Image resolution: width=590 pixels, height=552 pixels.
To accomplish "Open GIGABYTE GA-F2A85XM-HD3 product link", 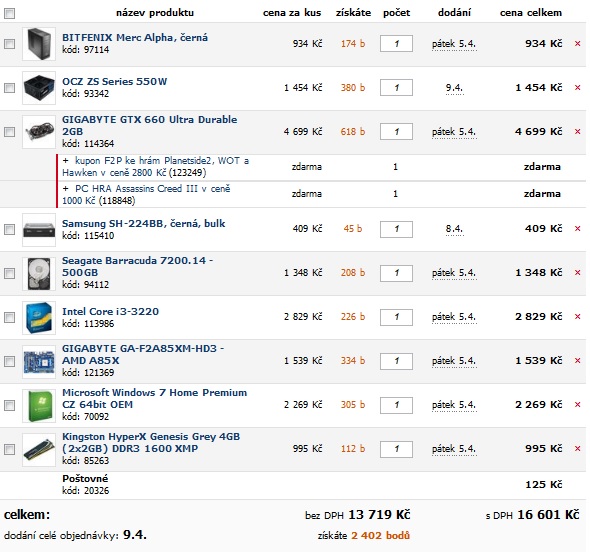I will coord(143,354).
